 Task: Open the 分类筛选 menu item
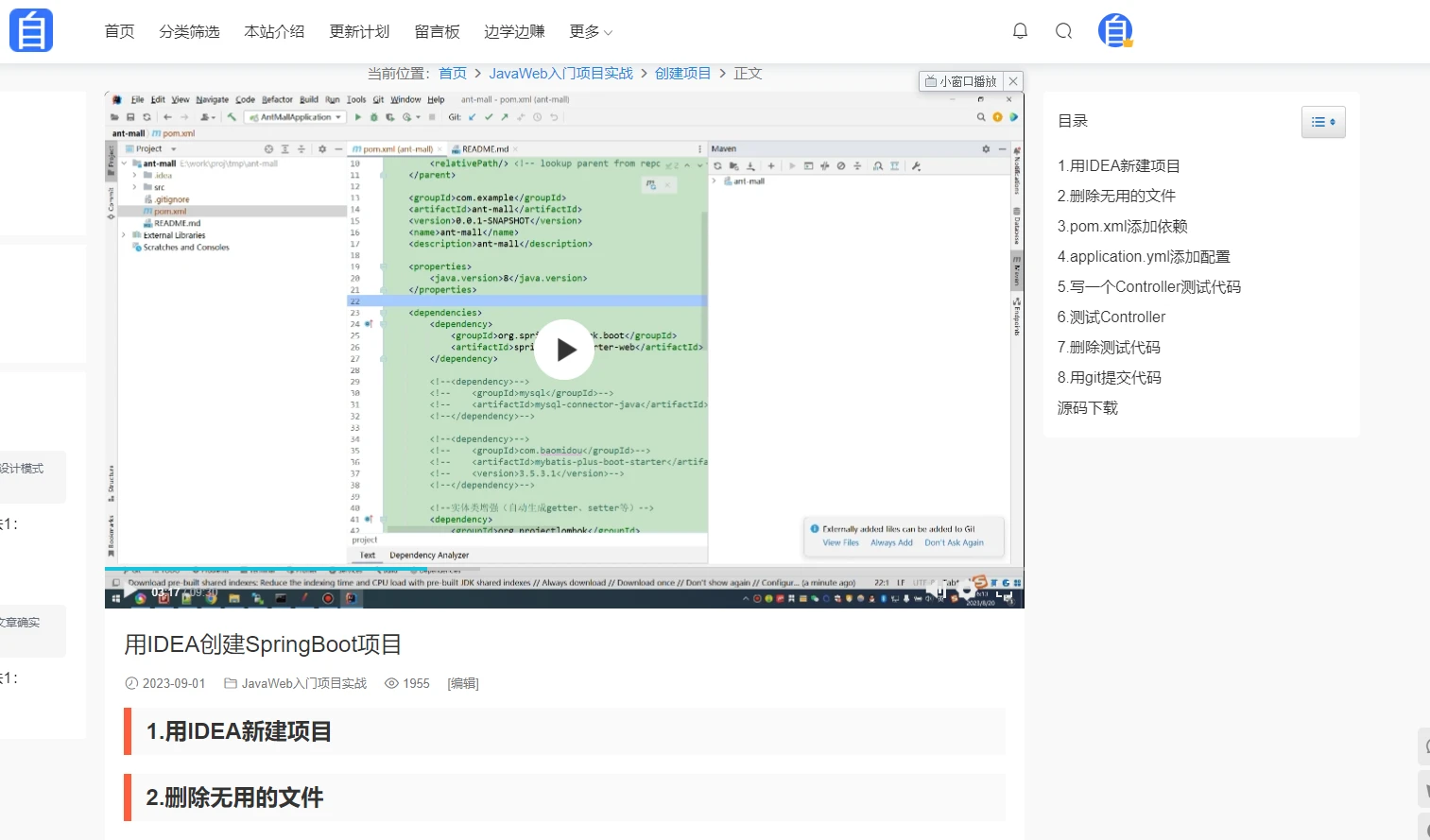(x=189, y=31)
